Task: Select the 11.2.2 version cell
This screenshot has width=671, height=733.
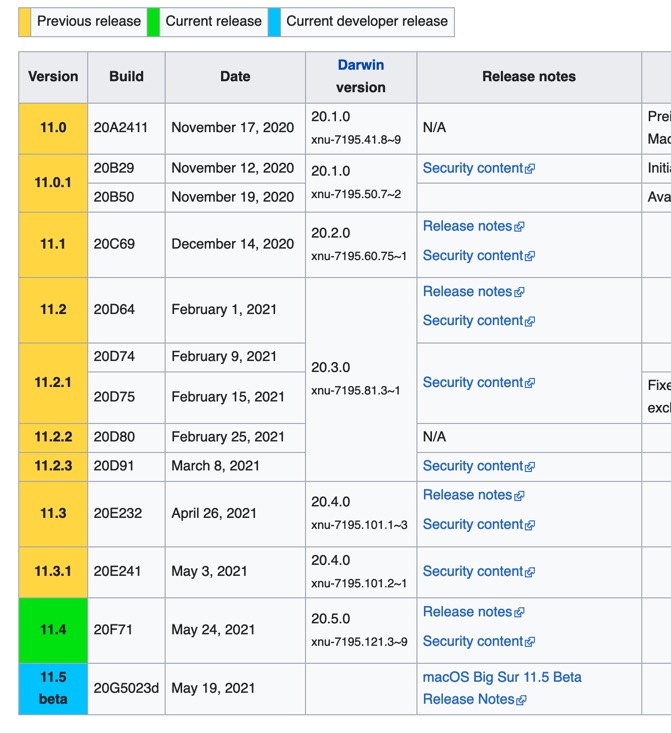Action: click(53, 438)
